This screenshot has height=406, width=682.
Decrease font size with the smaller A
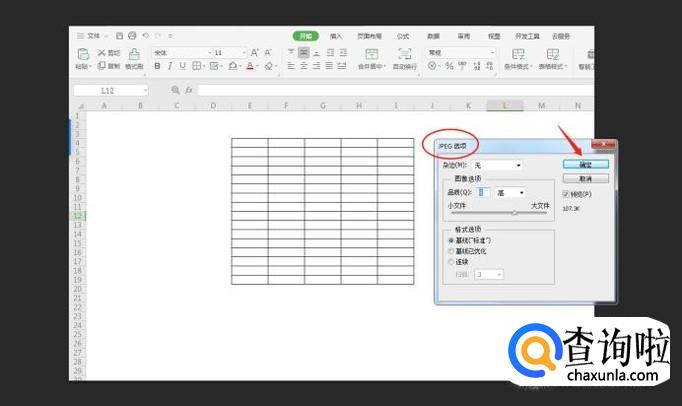click(x=268, y=53)
